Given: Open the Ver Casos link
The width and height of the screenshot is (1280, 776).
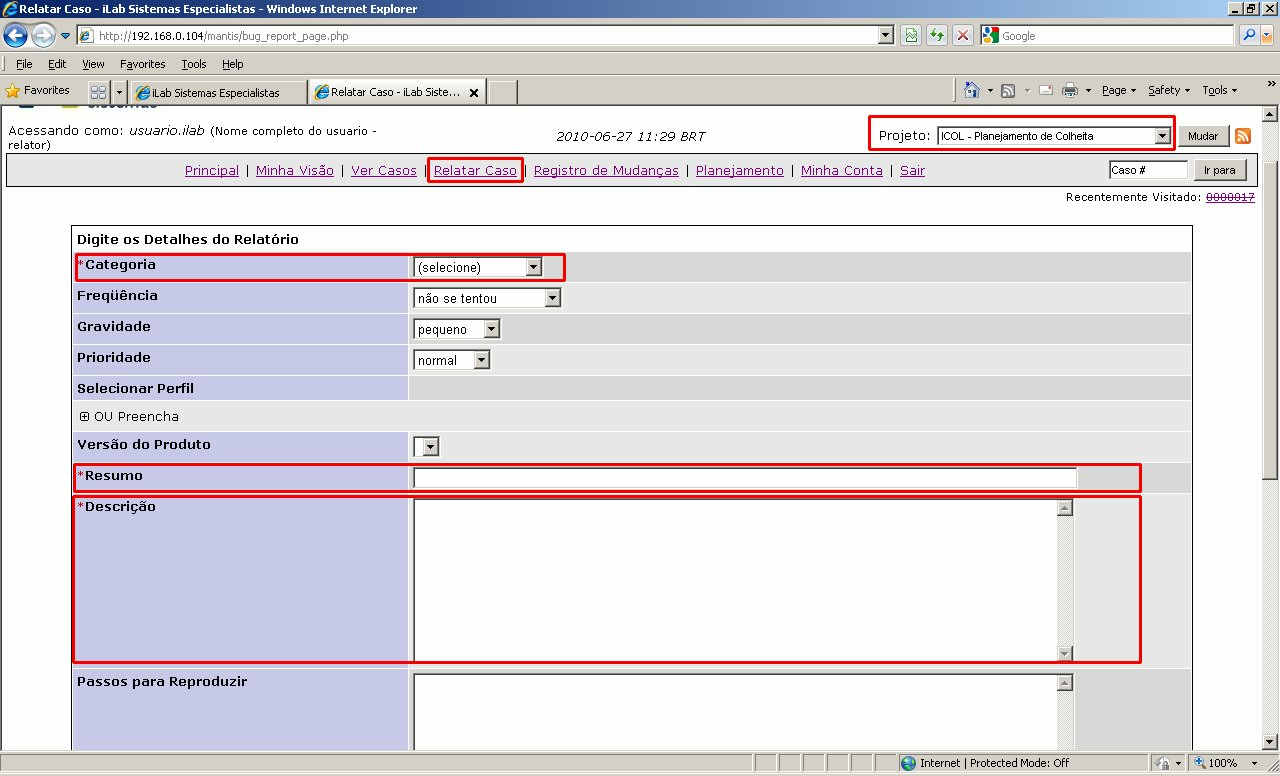Looking at the screenshot, I should 384,171.
